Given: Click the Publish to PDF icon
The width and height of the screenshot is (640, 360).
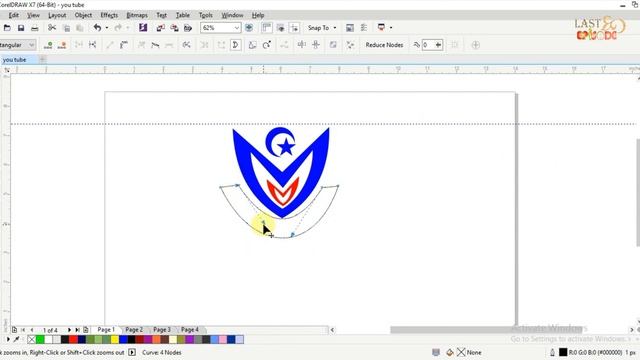Looking at the screenshot, I should coord(188,28).
